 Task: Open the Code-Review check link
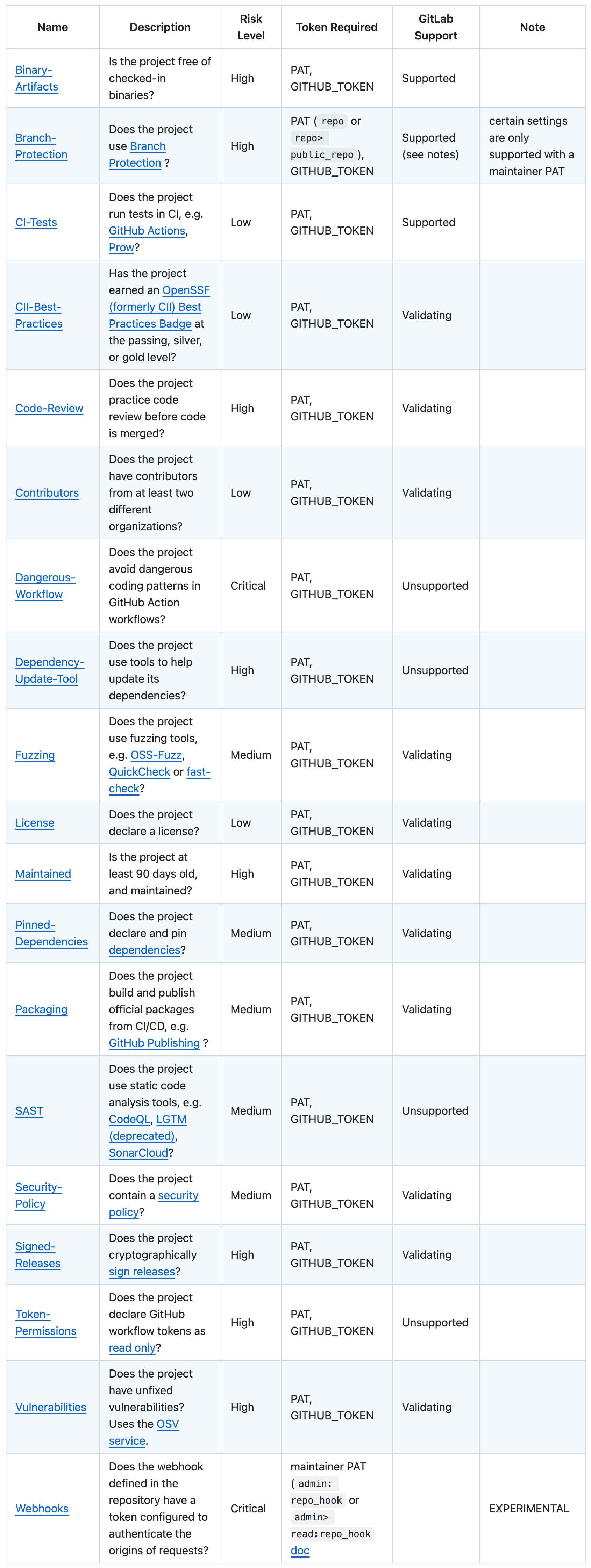point(49,409)
